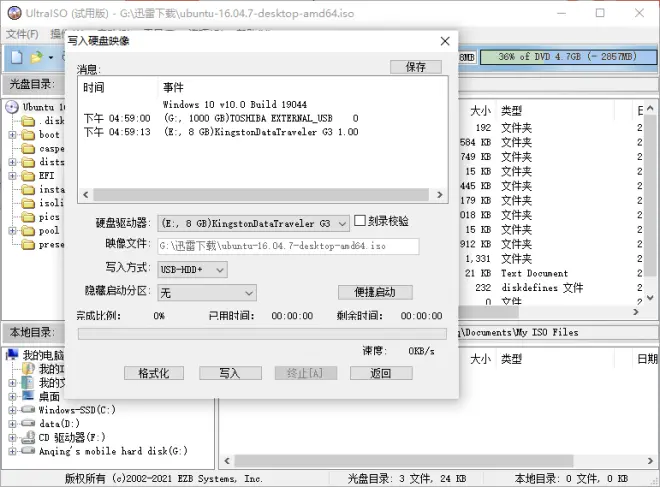Image resolution: width=660 pixels, height=487 pixels.
Task: Click the message log horizontal scrollbar
Action: click(x=261, y=195)
